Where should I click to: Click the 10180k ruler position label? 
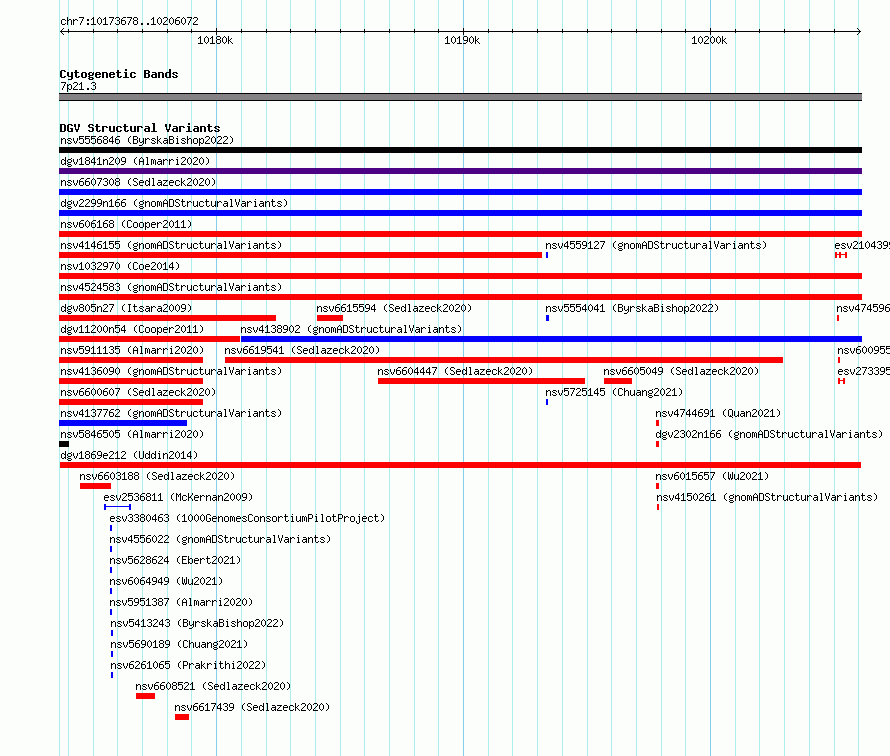point(215,40)
